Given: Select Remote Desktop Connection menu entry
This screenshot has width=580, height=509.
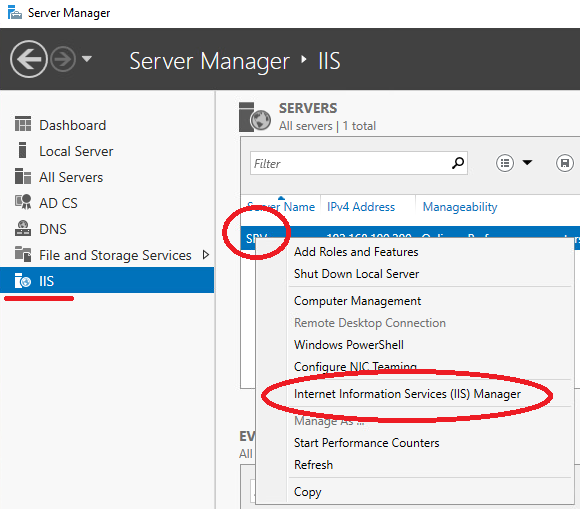Looking at the screenshot, I should point(370,323).
